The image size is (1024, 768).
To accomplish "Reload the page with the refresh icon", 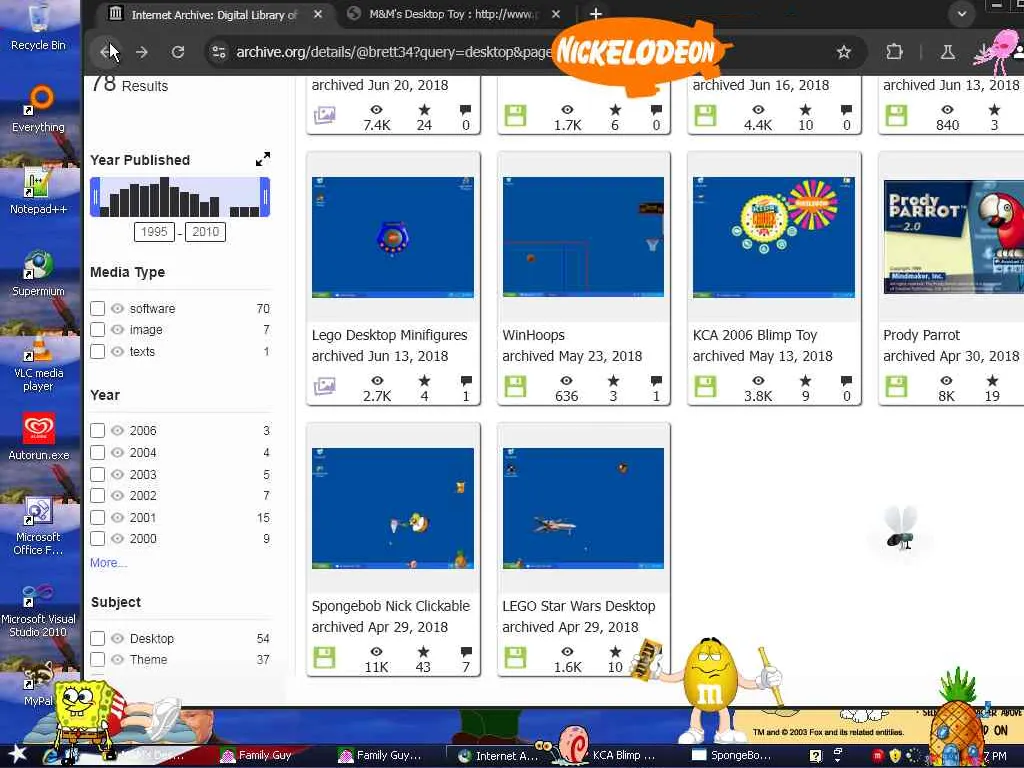I will point(178,52).
